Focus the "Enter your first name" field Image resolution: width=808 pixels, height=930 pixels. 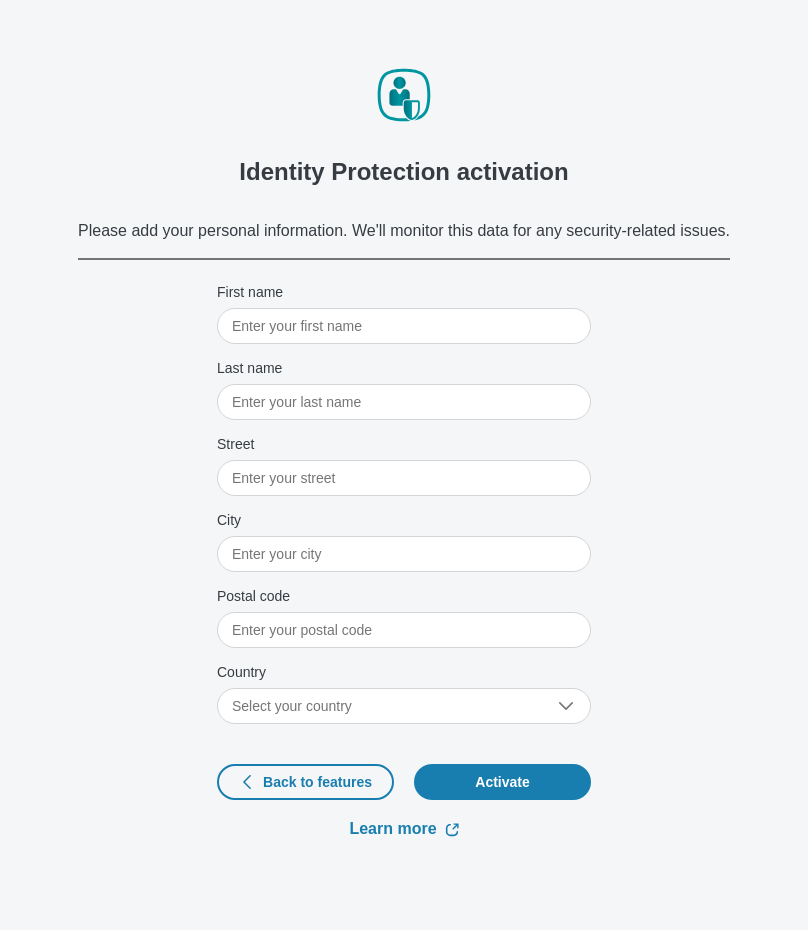403,326
